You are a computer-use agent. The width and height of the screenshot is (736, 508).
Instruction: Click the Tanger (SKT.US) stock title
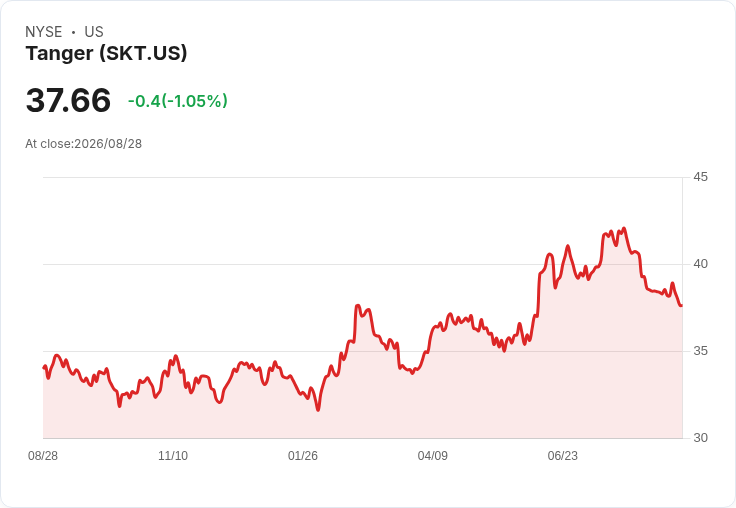tap(106, 53)
